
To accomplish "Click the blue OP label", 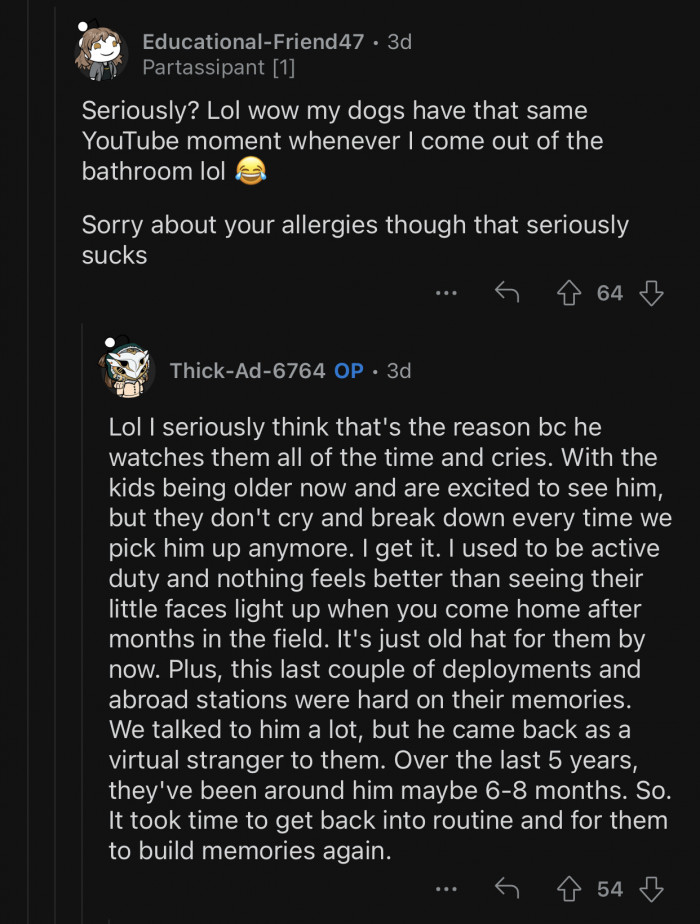I will pyautogui.click(x=349, y=371).
